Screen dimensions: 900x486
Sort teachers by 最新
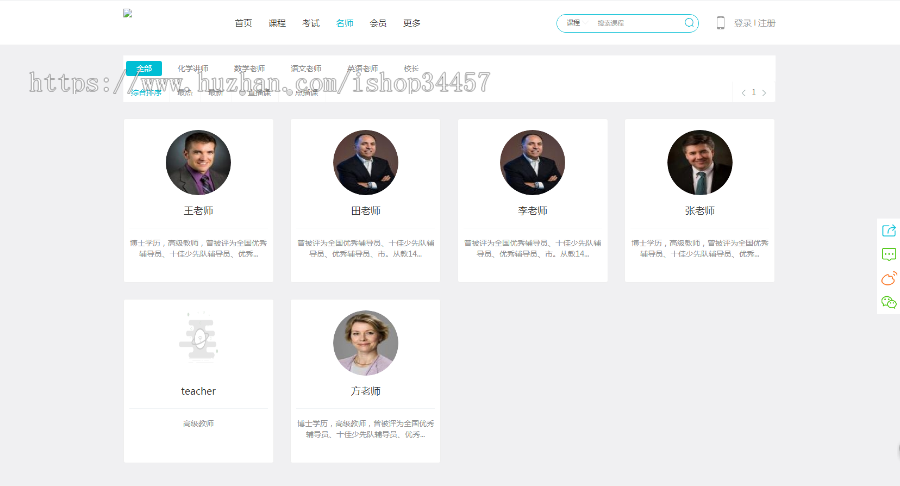[216, 92]
